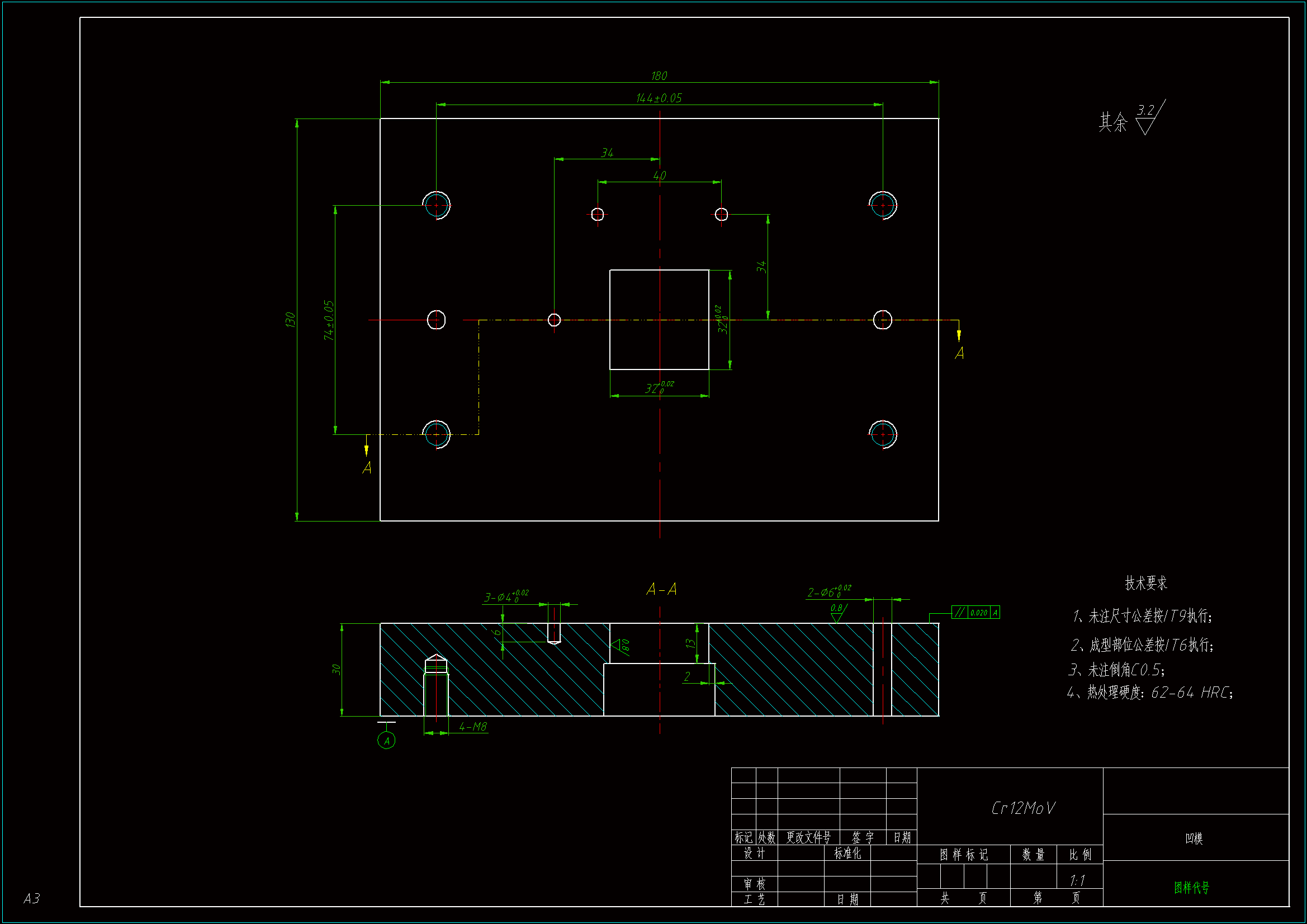Select the green 图样代号 text
This screenshot has width=1307, height=924.
[x=1191, y=887]
